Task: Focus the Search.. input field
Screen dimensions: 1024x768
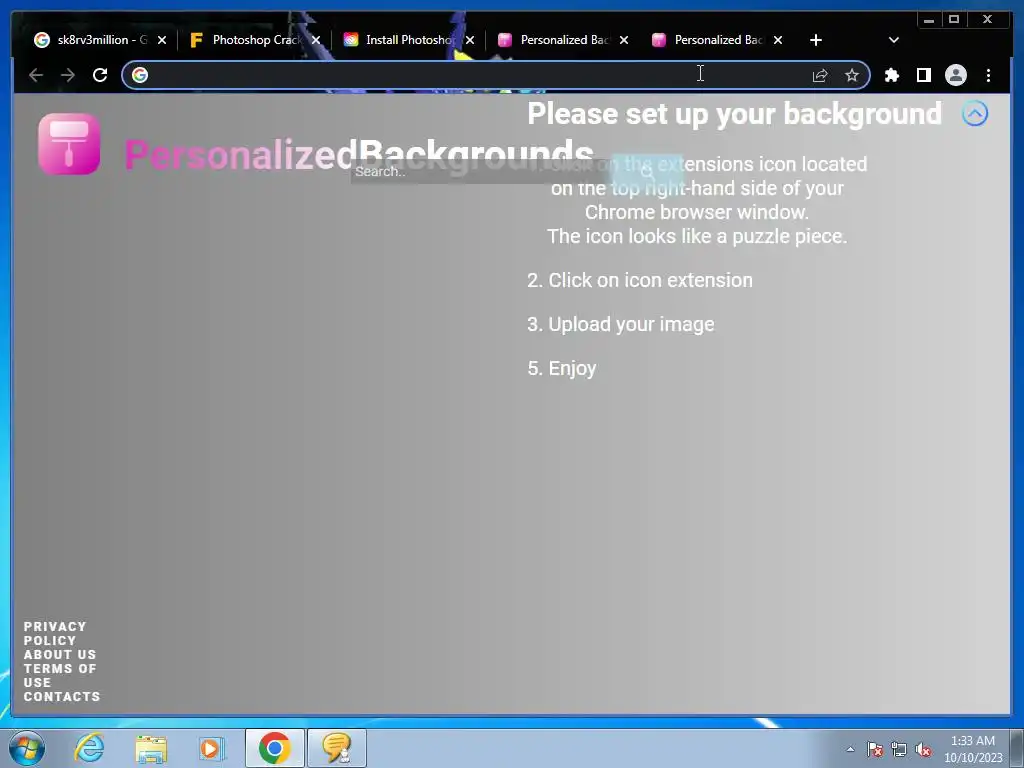Action: [x=481, y=171]
